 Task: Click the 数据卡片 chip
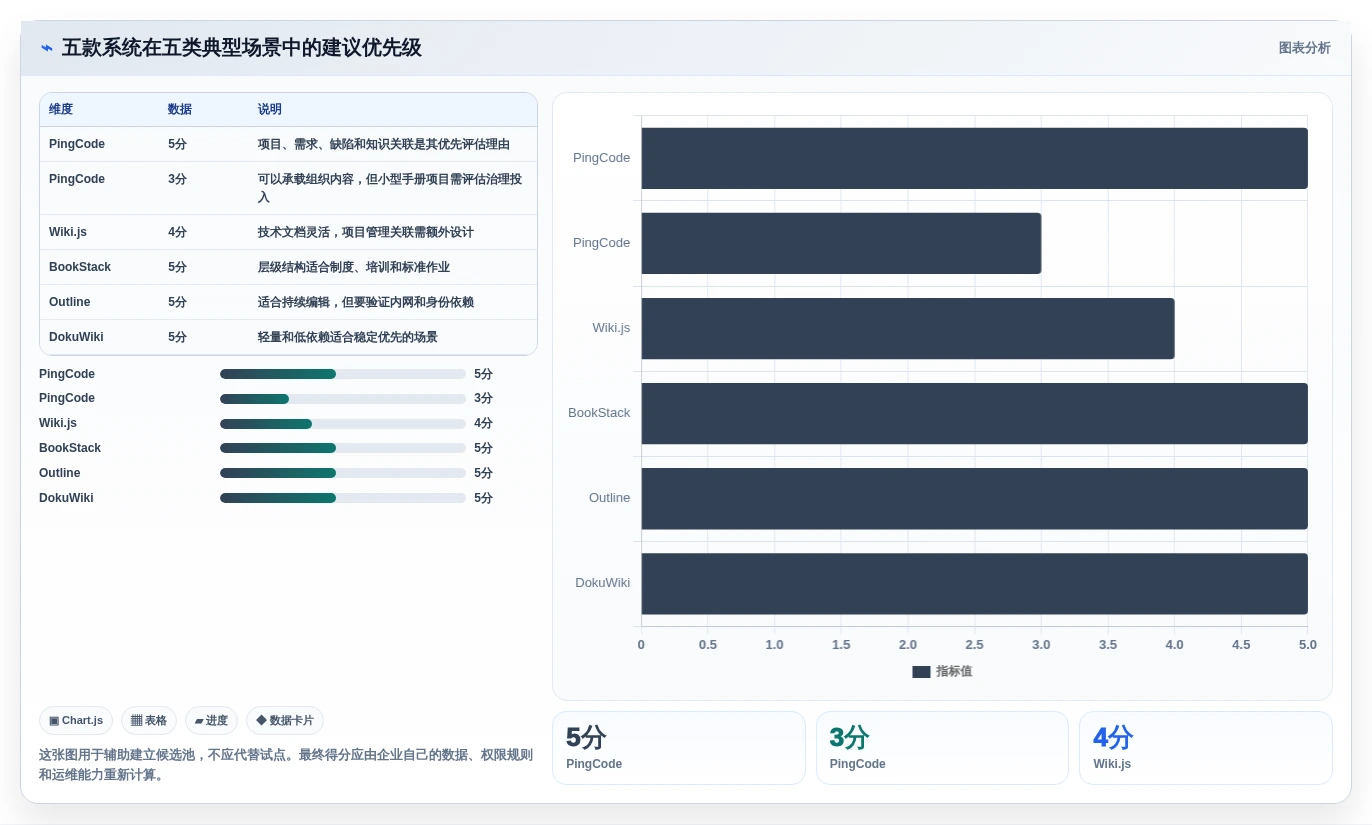(285, 721)
